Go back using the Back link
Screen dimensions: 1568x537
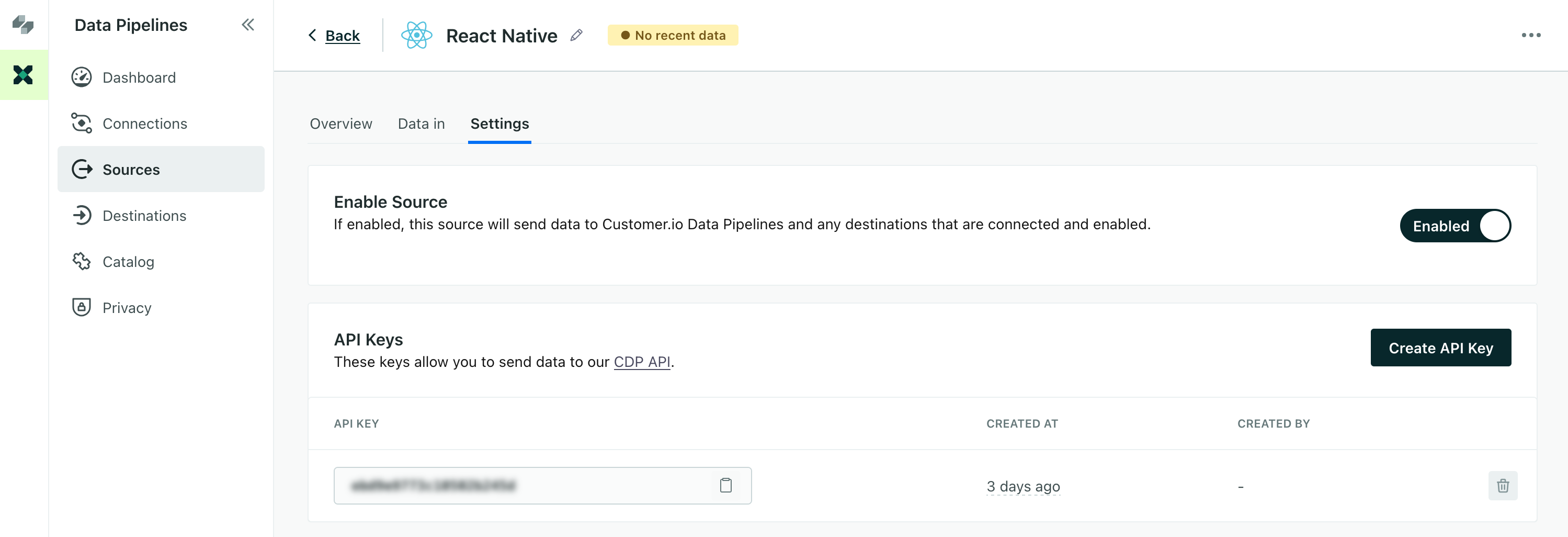point(343,35)
